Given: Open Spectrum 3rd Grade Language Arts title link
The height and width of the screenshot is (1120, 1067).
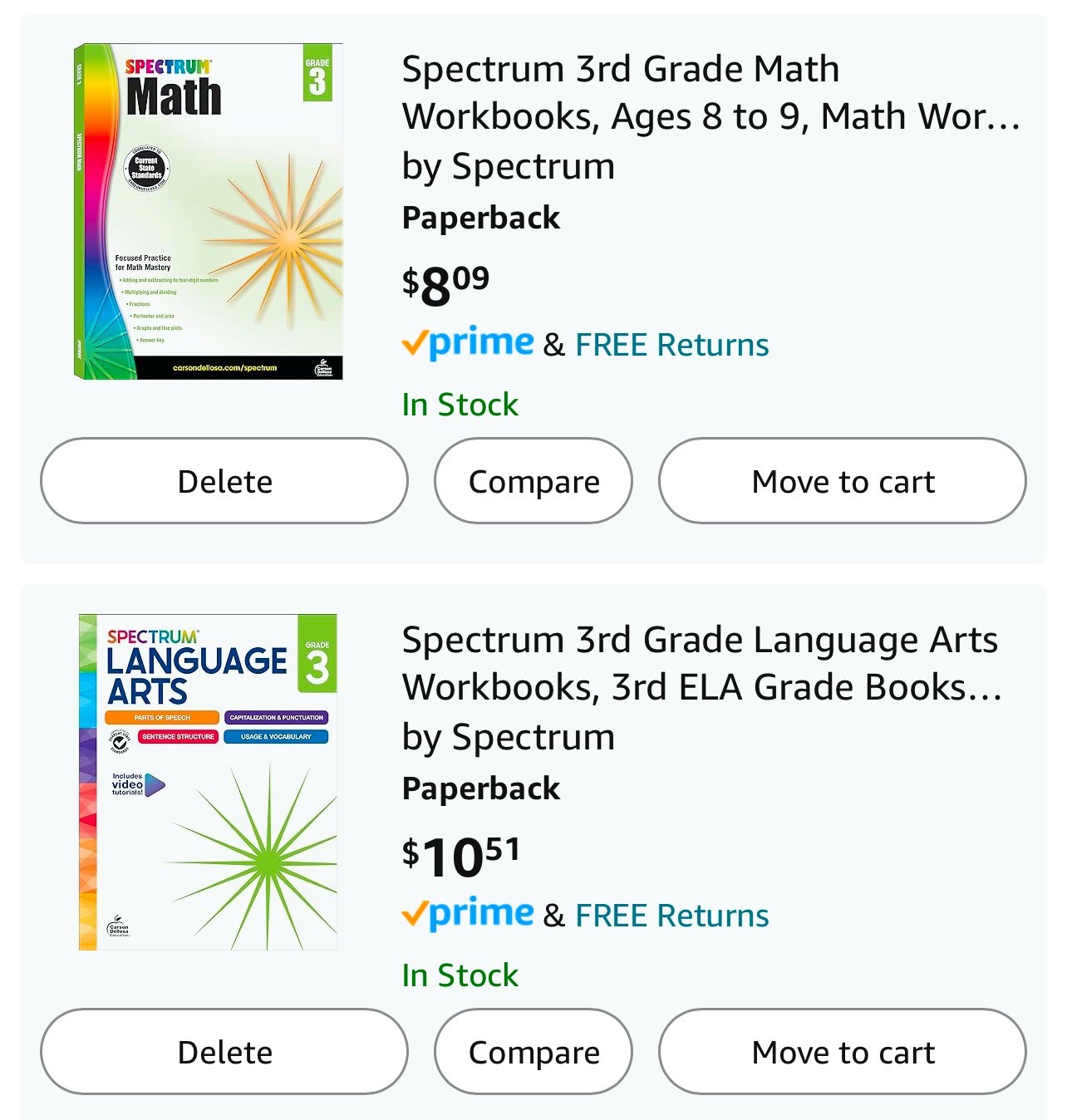Looking at the screenshot, I should tap(702, 663).
